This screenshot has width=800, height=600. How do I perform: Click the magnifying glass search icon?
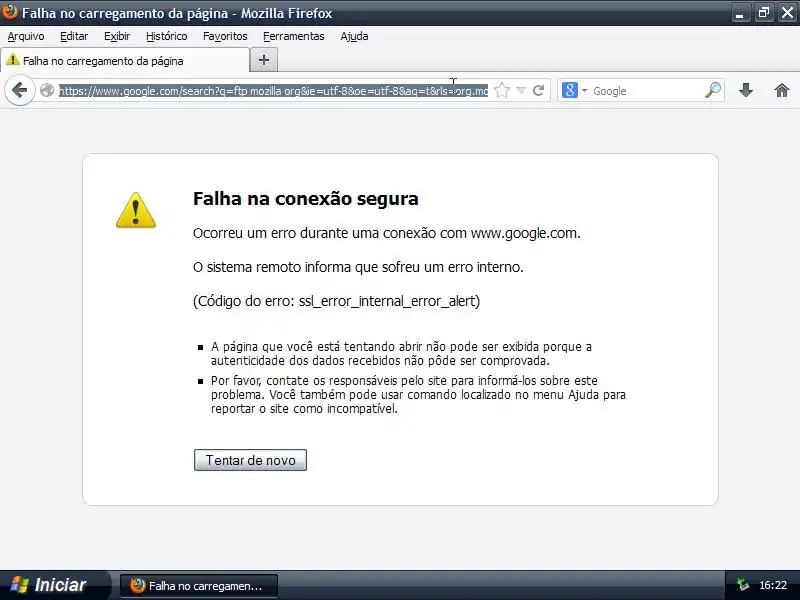click(x=713, y=90)
